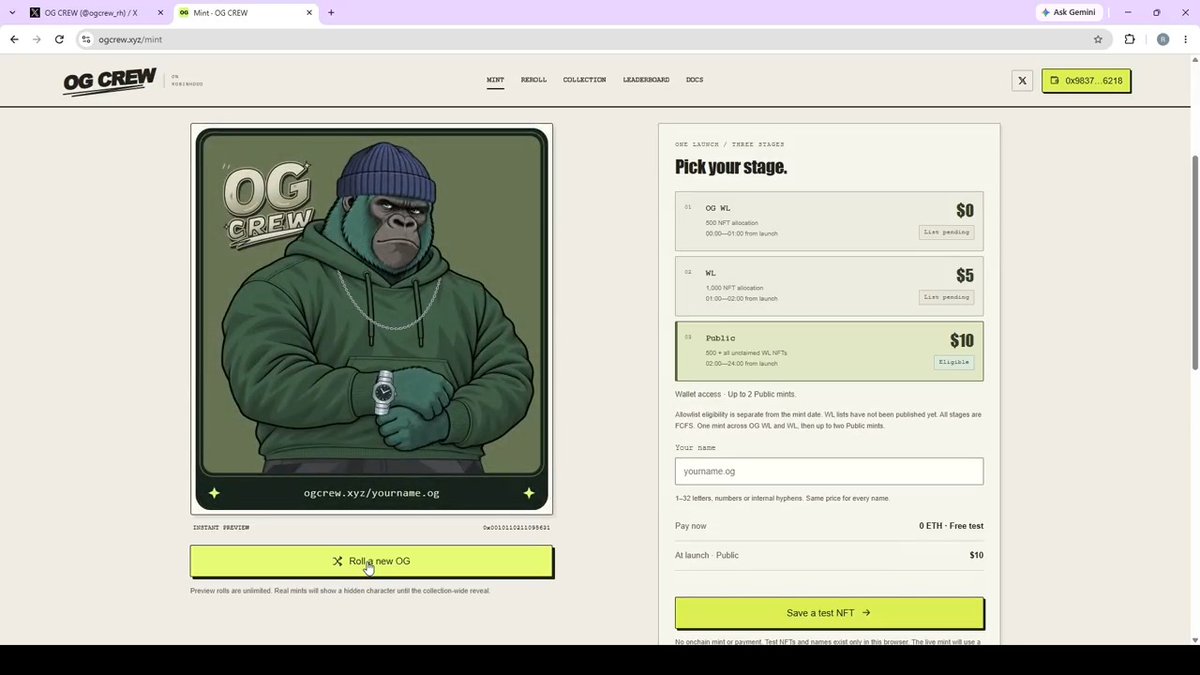Close the Mint - OG CREW tab
This screenshot has height=675, width=1200.
pyautogui.click(x=309, y=13)
